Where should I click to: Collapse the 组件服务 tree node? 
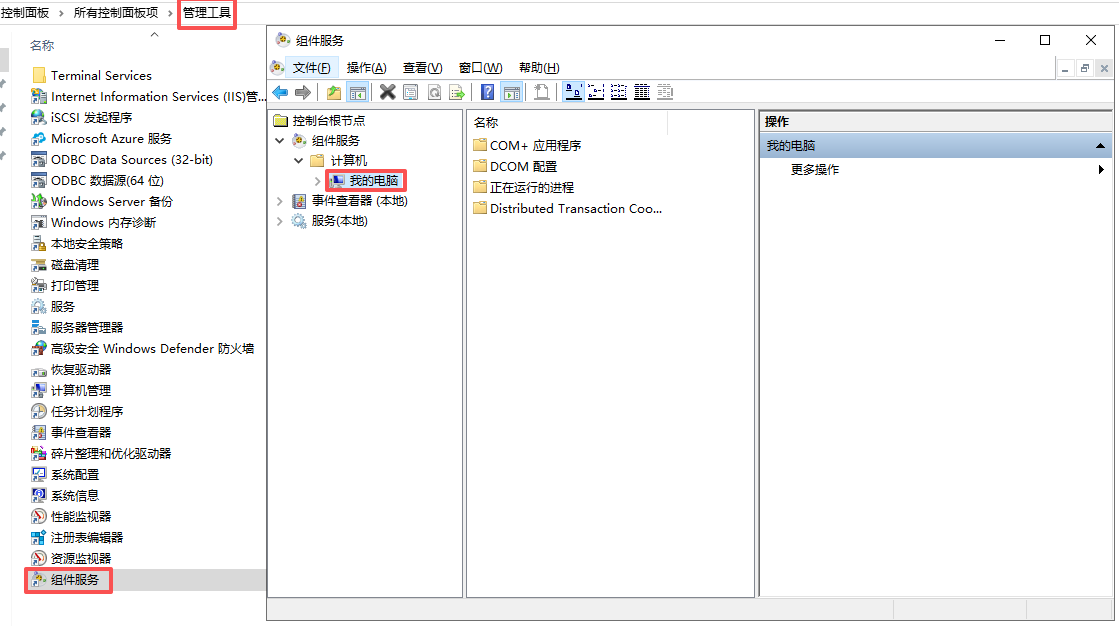(280, 141)
